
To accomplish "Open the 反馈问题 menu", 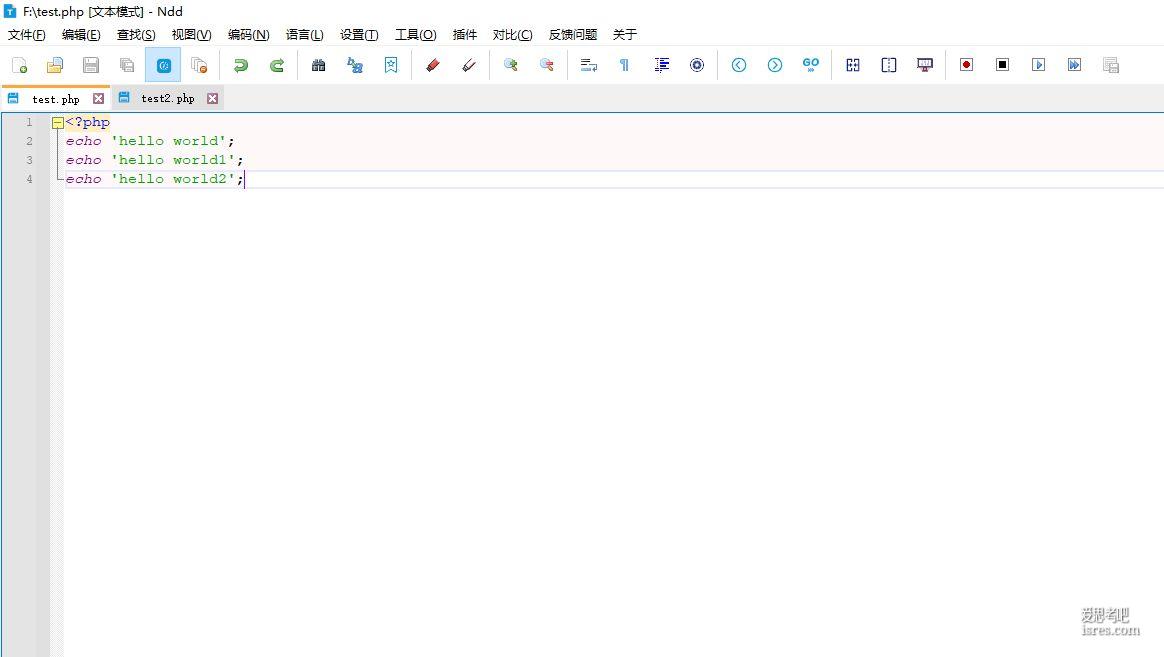I will point(572,35).
